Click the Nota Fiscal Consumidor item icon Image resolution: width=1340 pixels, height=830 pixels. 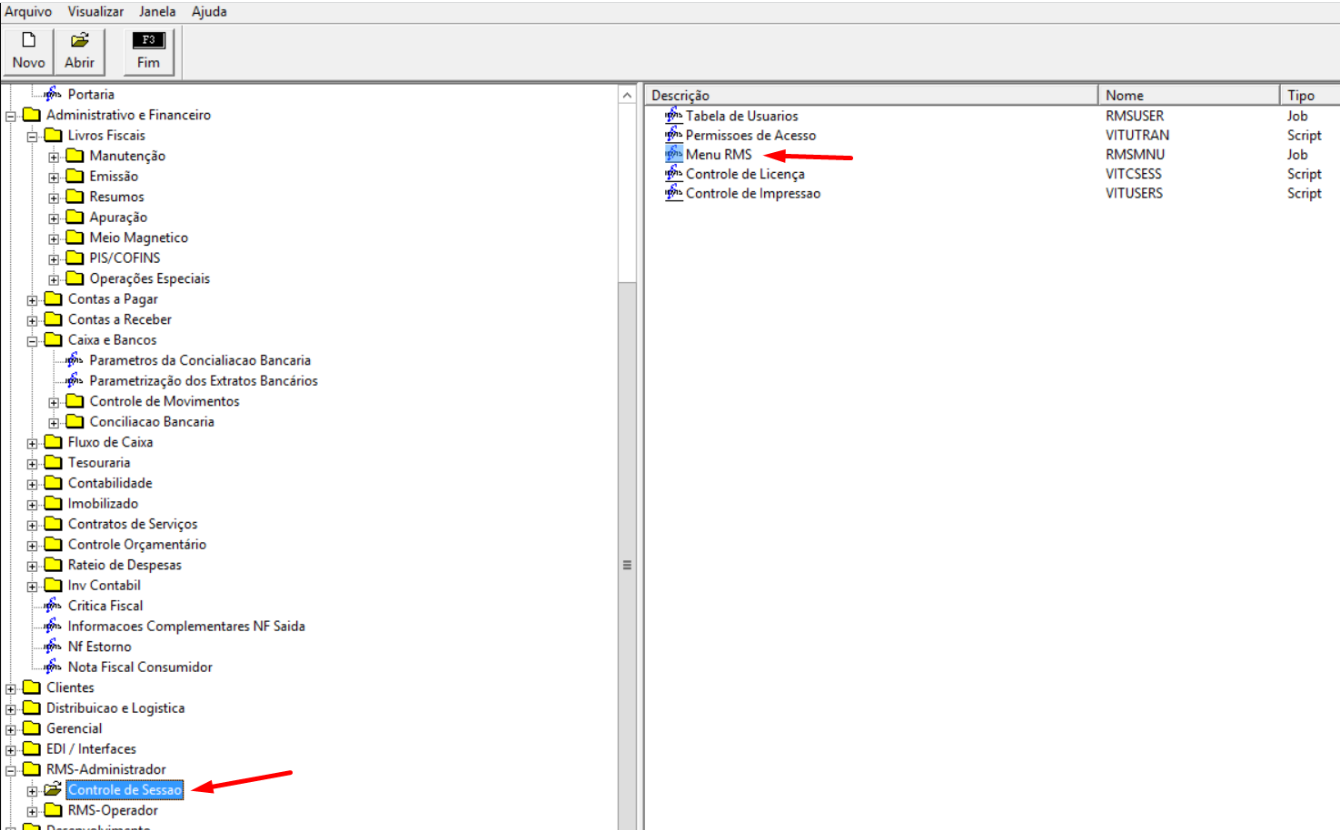[x=54, y=667]
